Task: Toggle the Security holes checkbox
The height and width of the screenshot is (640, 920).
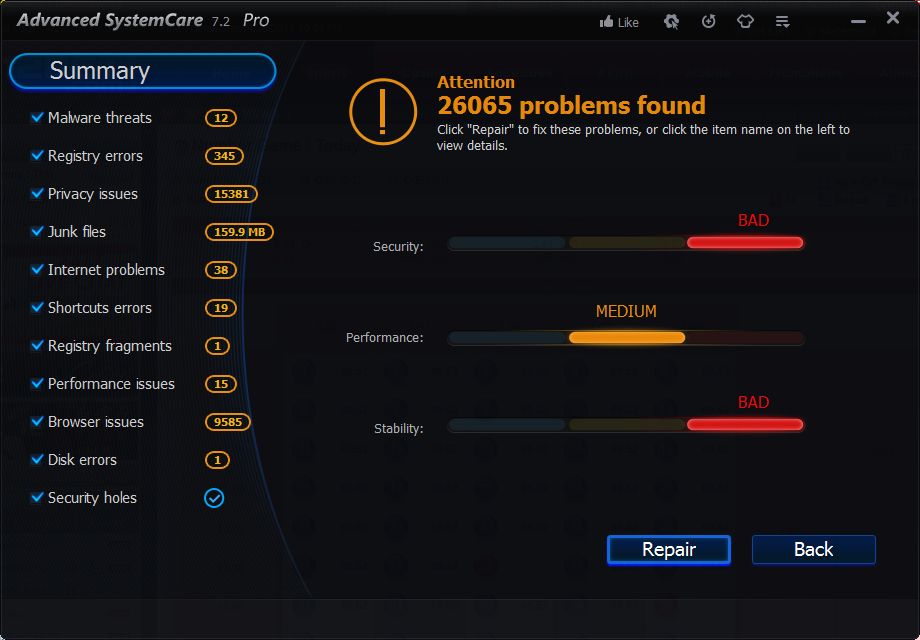Action: (x=37, y=497)
